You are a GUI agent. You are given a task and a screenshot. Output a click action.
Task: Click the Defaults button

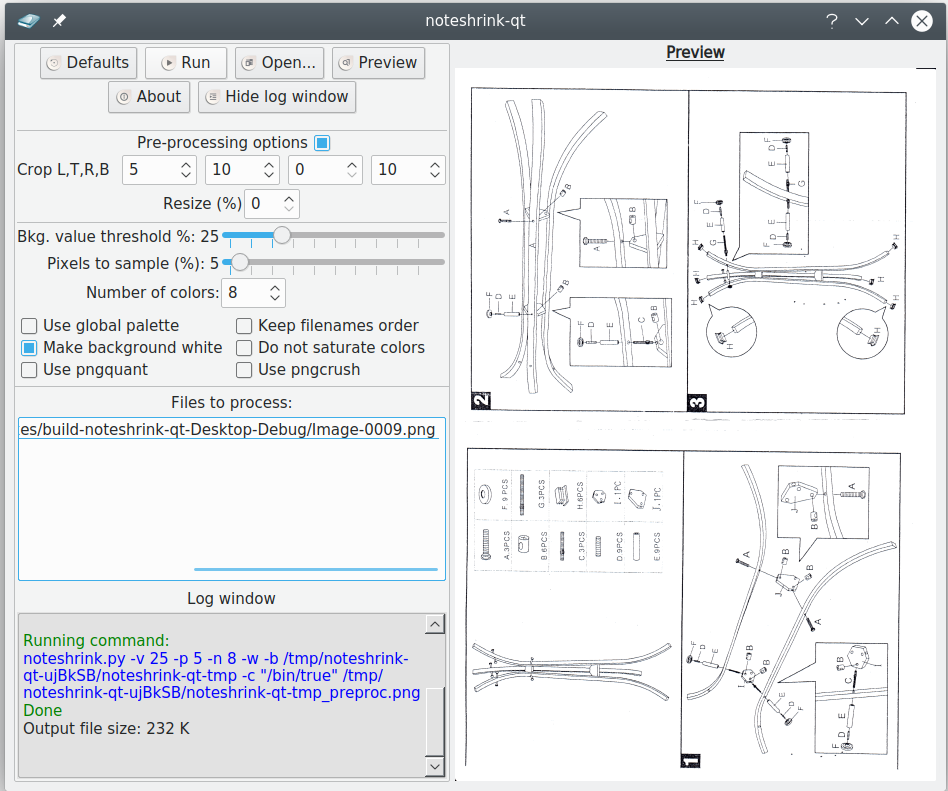click(x=87, y=63)
